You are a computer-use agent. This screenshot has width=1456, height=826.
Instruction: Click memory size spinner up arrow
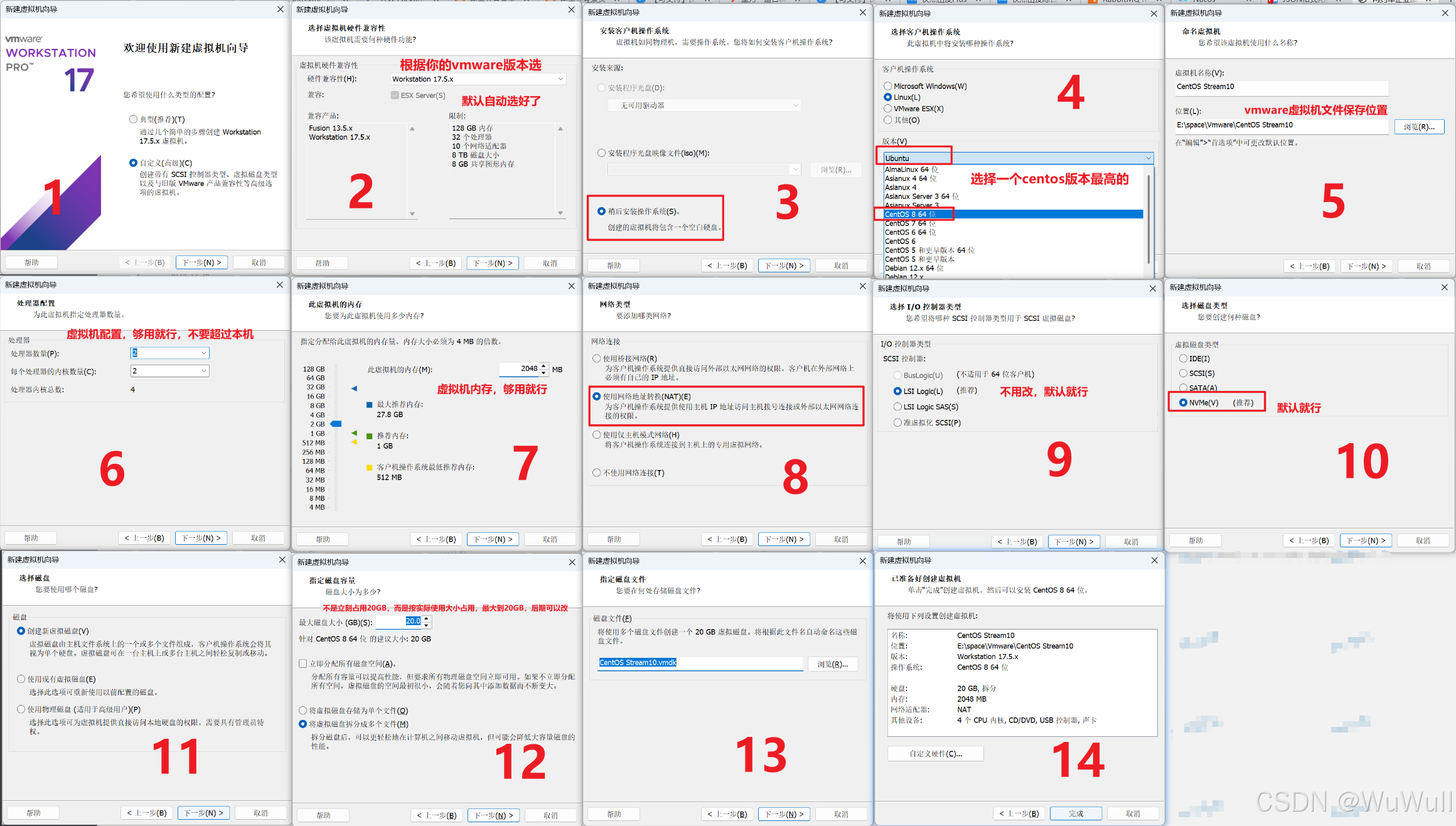click(x=544, y=366)
